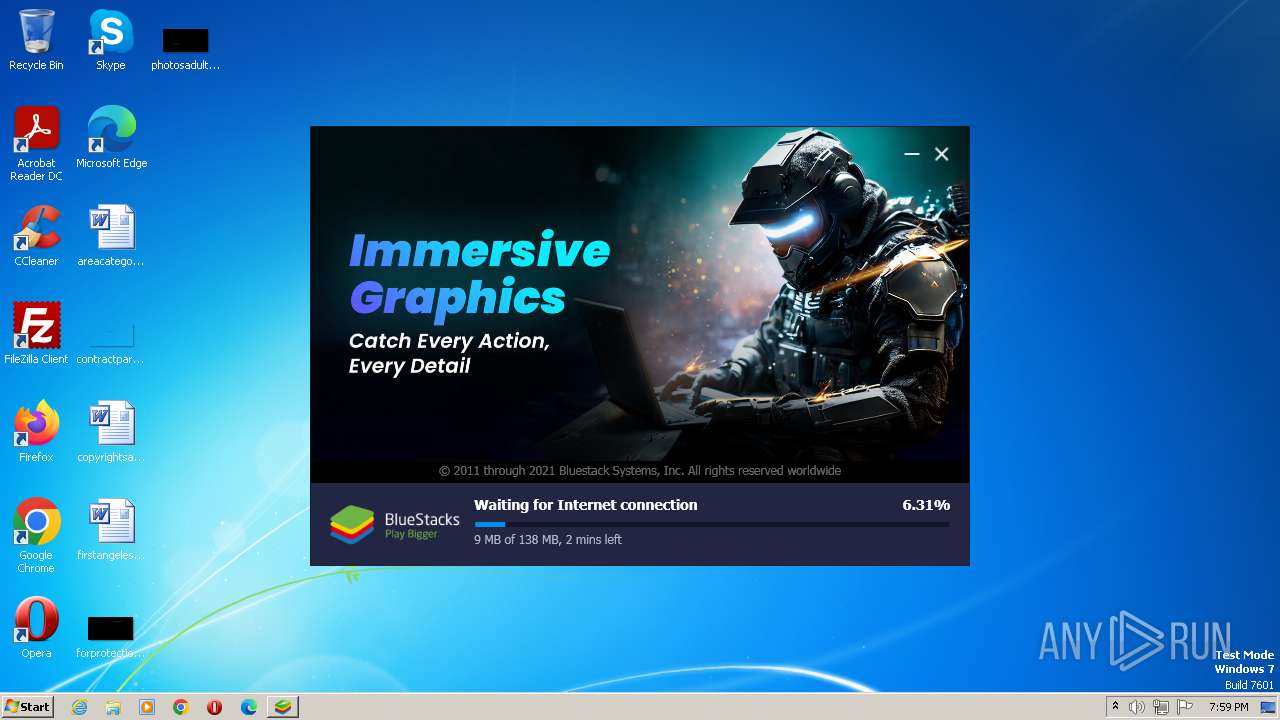Open Windows Explorer from taskbar
This screenshot has width=1280, height=720.
[113, 707]
